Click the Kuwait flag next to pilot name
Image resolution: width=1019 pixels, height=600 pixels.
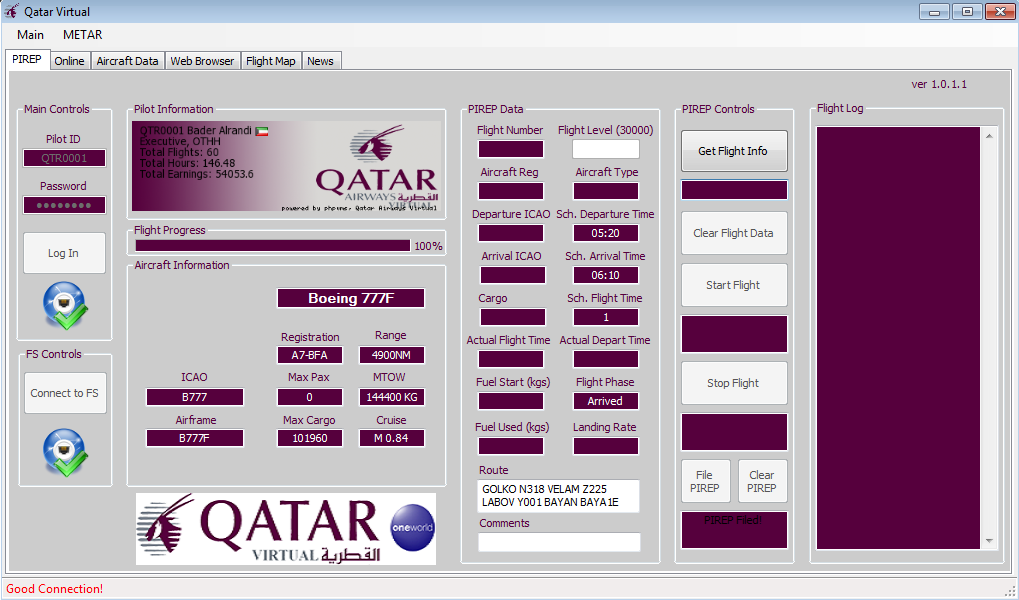[x=262, y=131]
